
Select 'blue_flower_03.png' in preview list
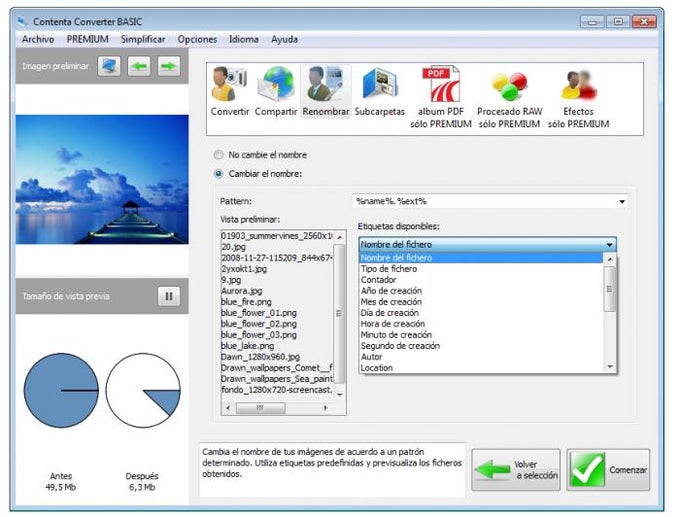(259, 335)
